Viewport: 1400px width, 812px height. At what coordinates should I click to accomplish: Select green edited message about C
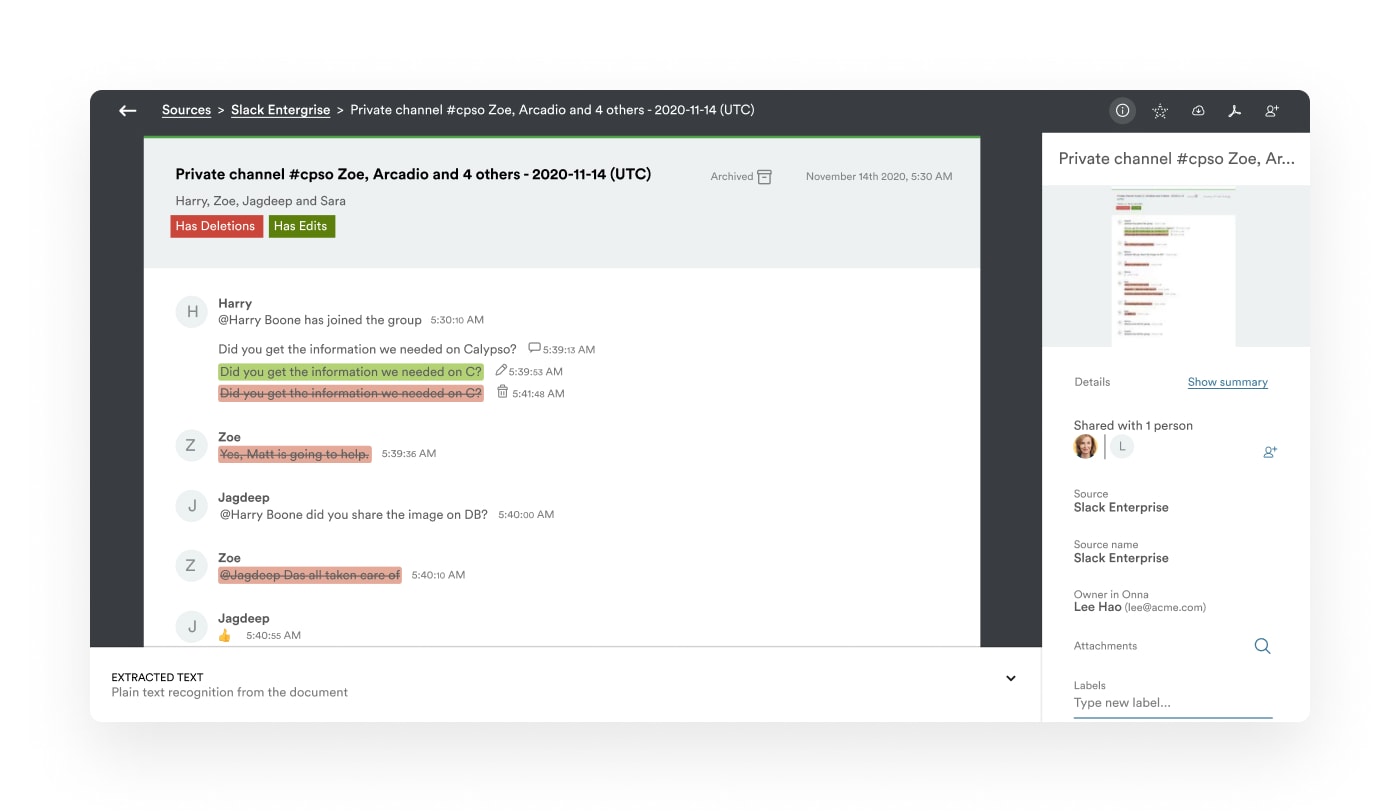click(x=351, y=372)
